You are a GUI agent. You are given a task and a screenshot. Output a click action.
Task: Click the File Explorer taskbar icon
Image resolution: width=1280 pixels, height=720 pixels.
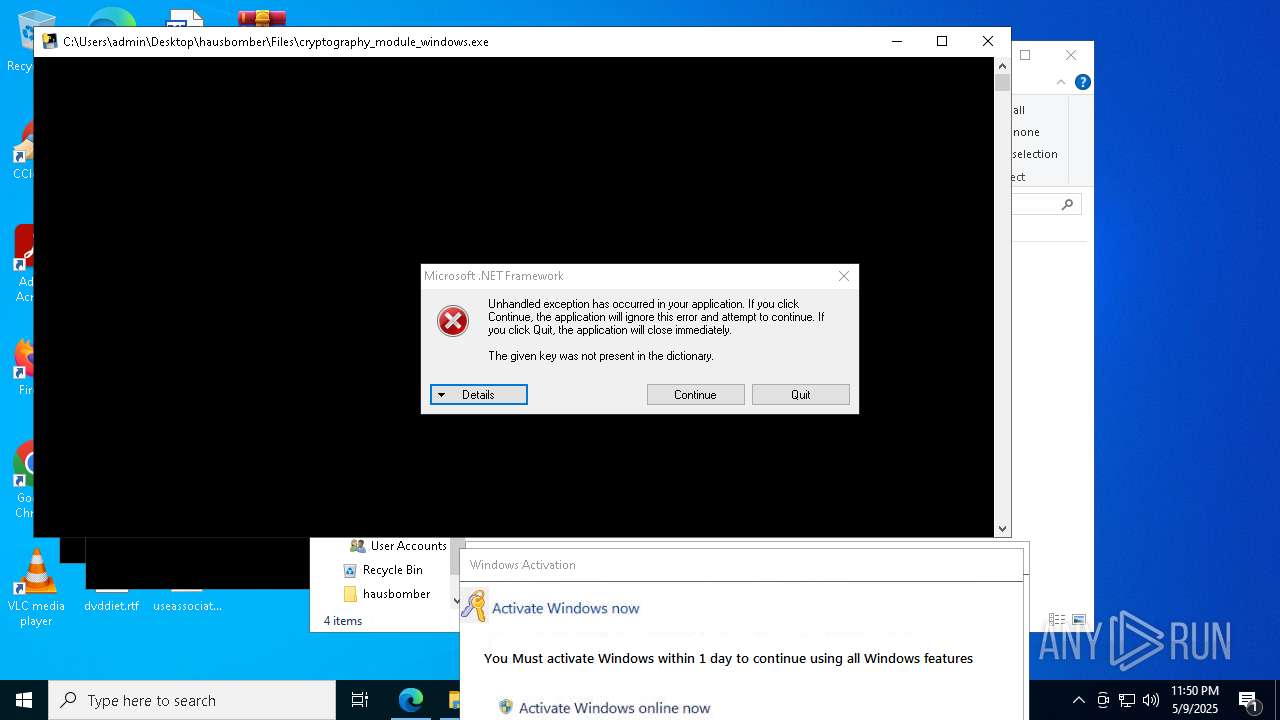point(454,700)
